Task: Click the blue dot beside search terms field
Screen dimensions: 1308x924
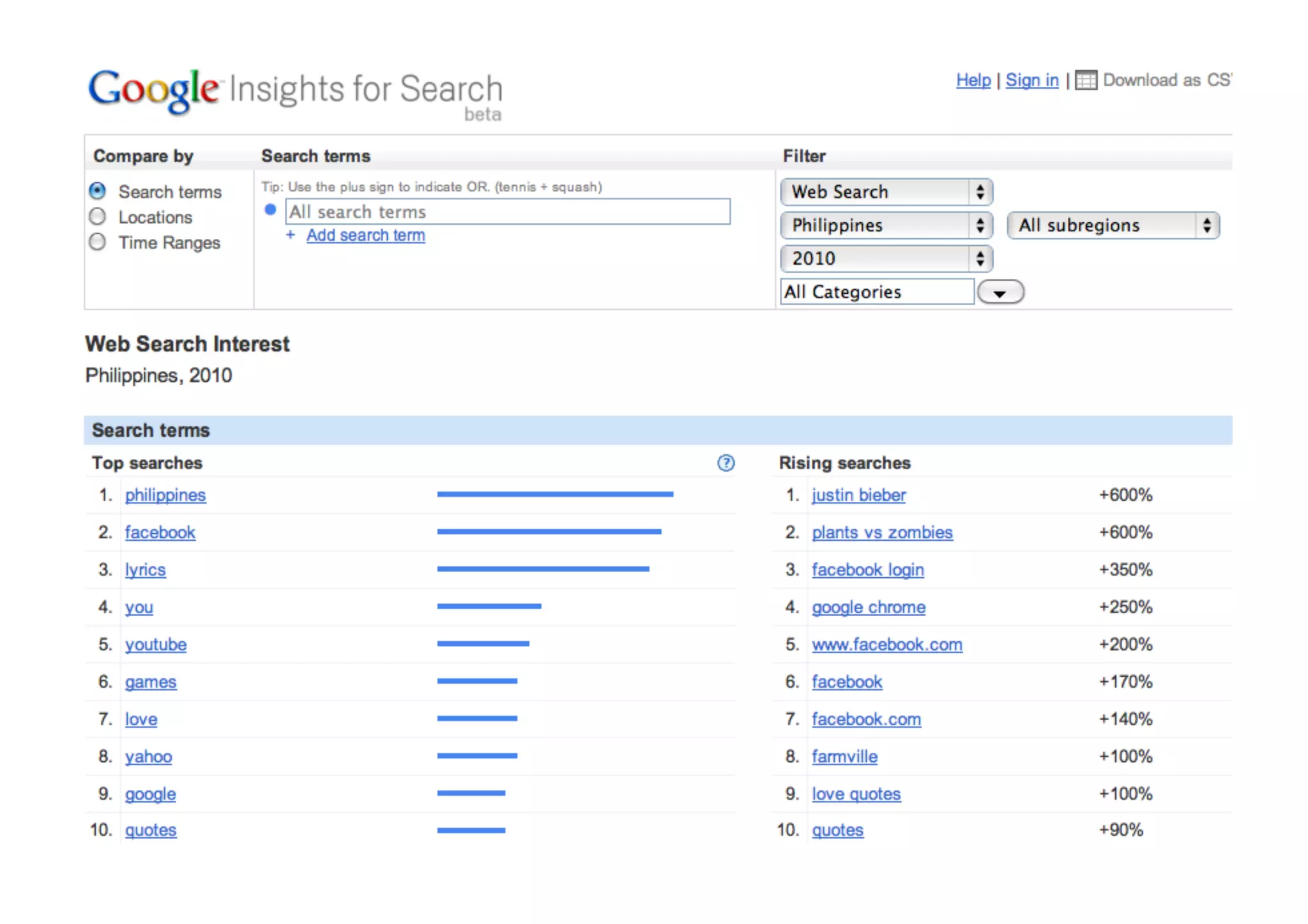Action: click(270, 209)
